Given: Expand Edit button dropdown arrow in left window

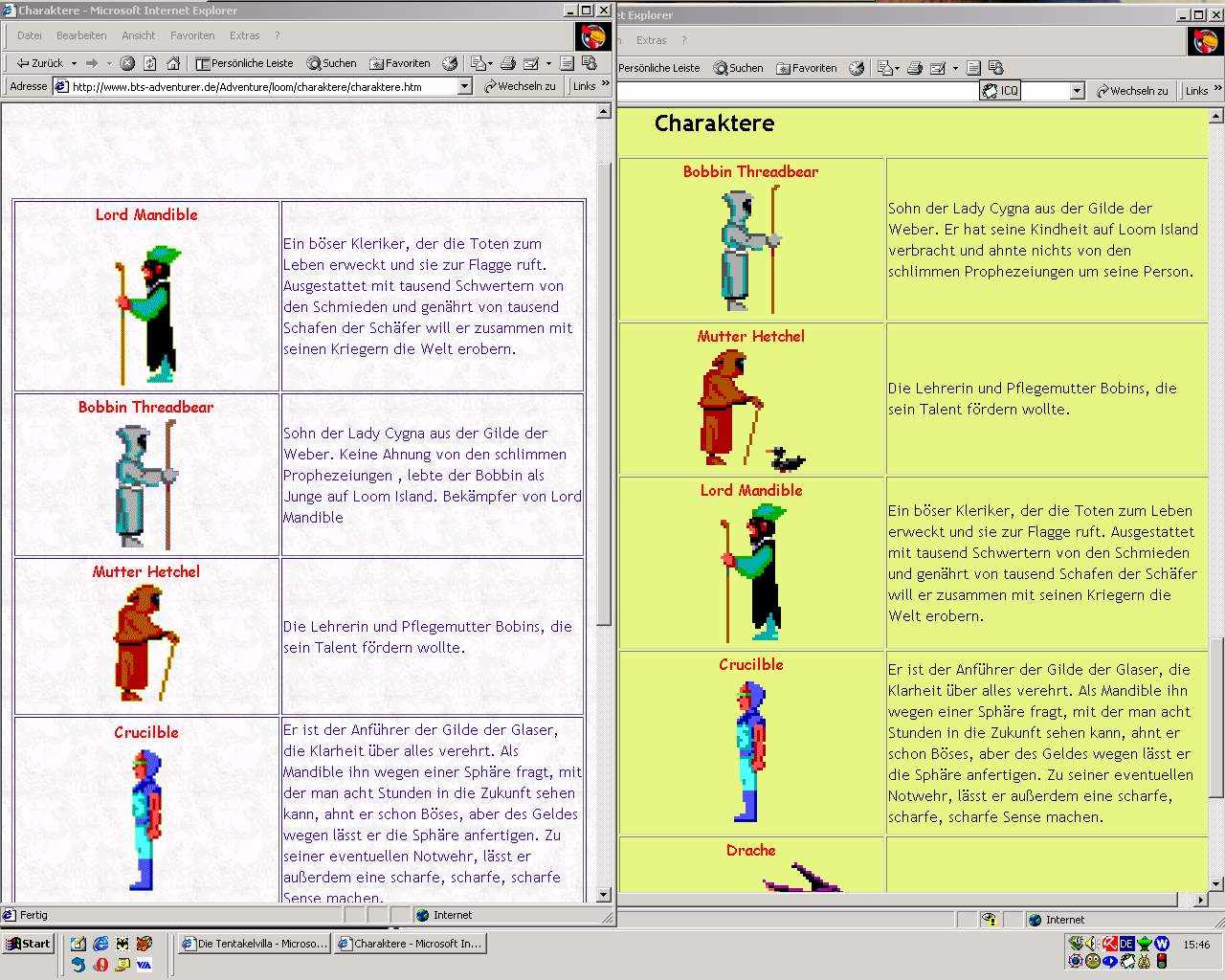Looking at the screenshot, I should [x=548, y=63].
